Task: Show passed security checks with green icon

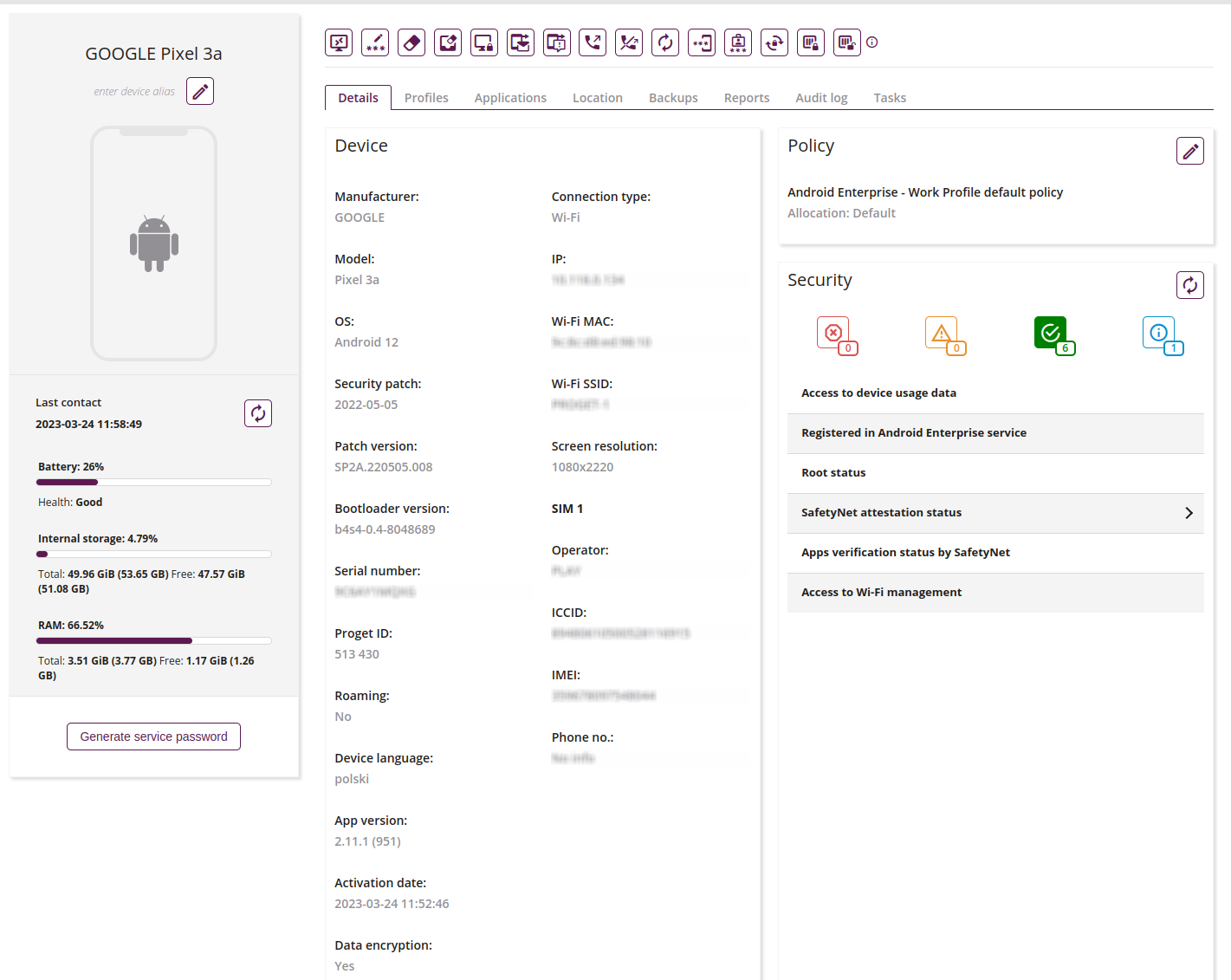Action: (1052, 334)
